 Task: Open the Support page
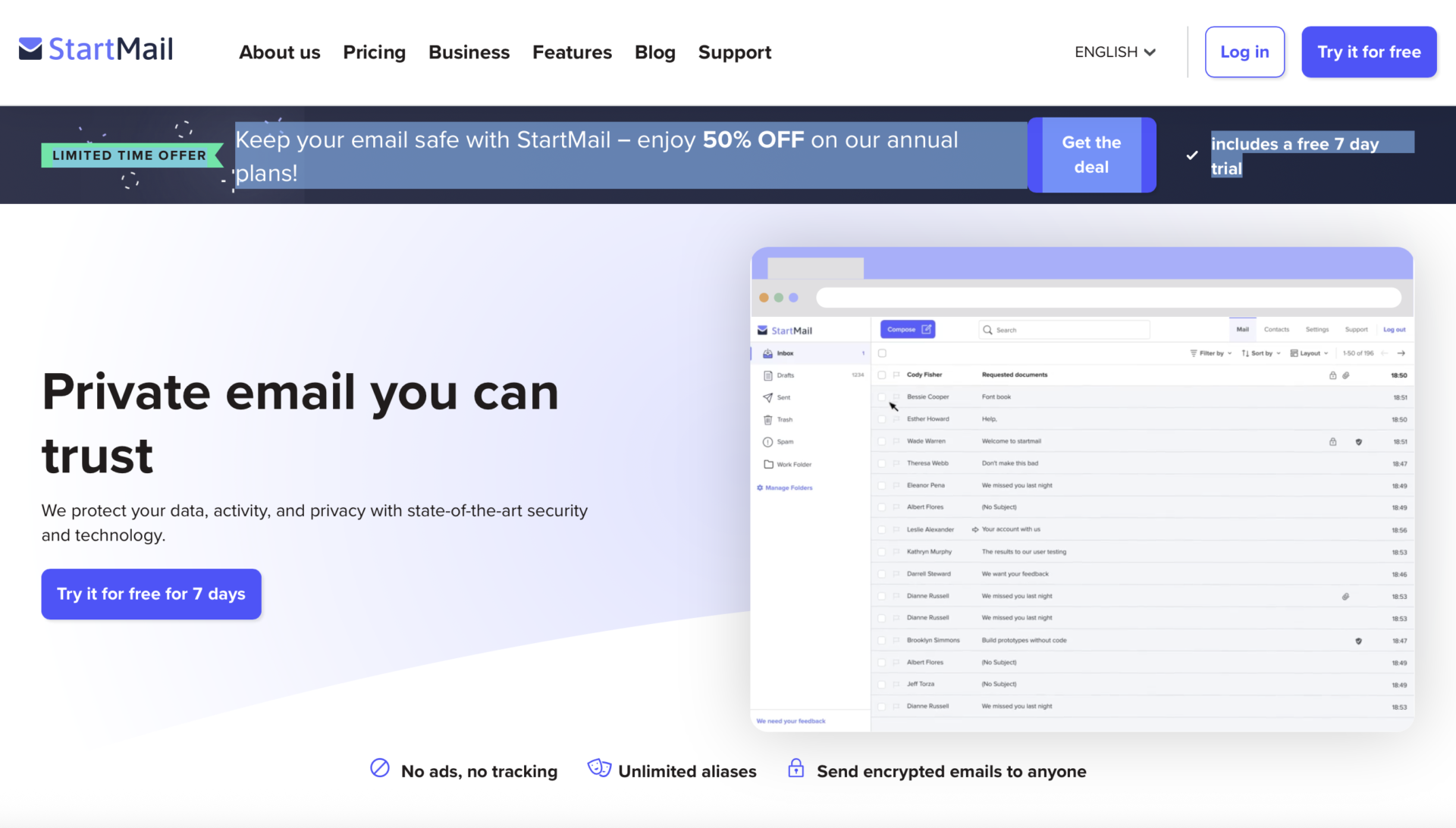click(734, 52)
